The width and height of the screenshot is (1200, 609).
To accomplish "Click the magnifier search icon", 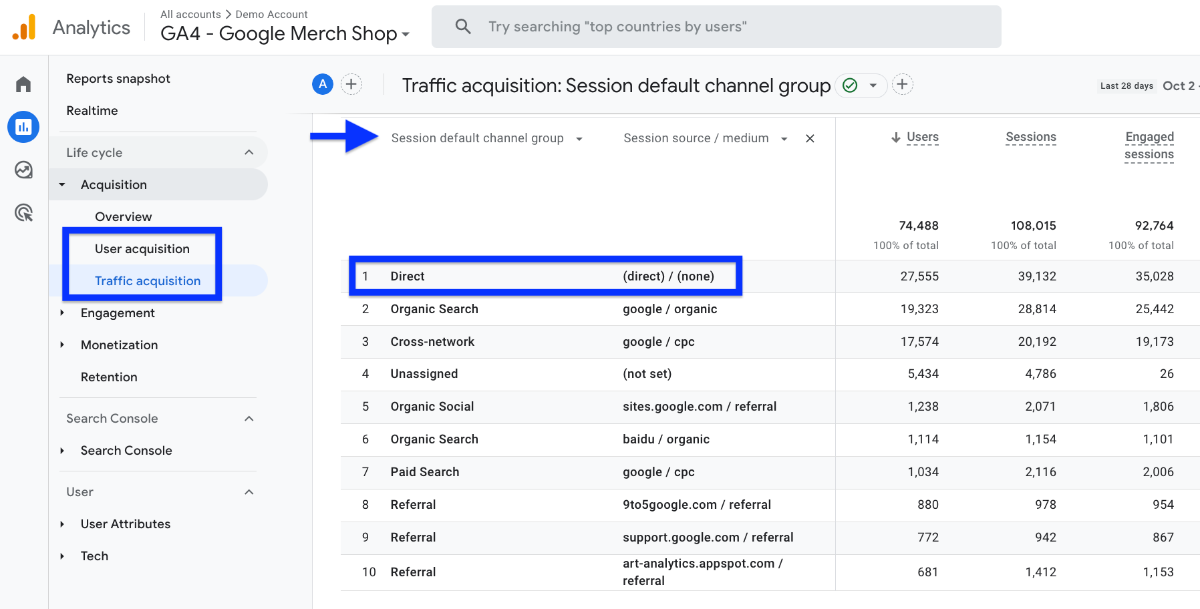I will tap(463, 27).
